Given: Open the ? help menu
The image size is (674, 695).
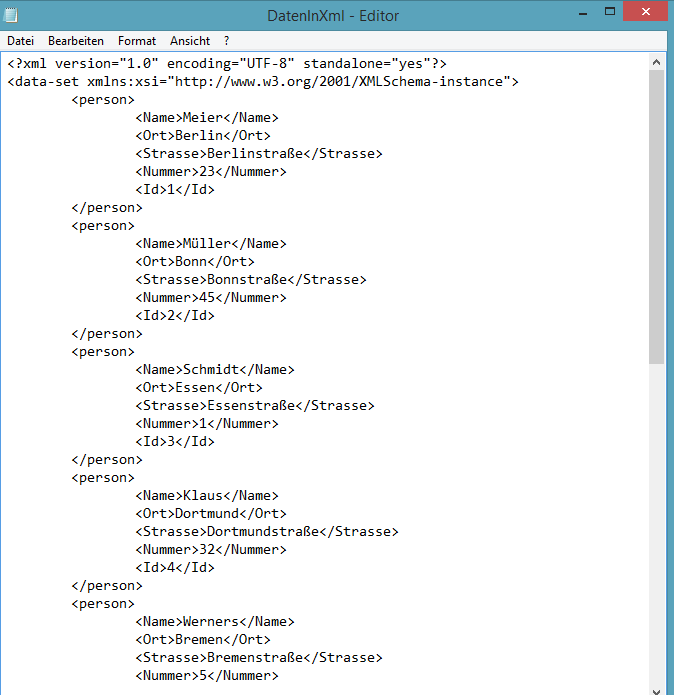Looking at the screenshot, I should tap(226, 41).
